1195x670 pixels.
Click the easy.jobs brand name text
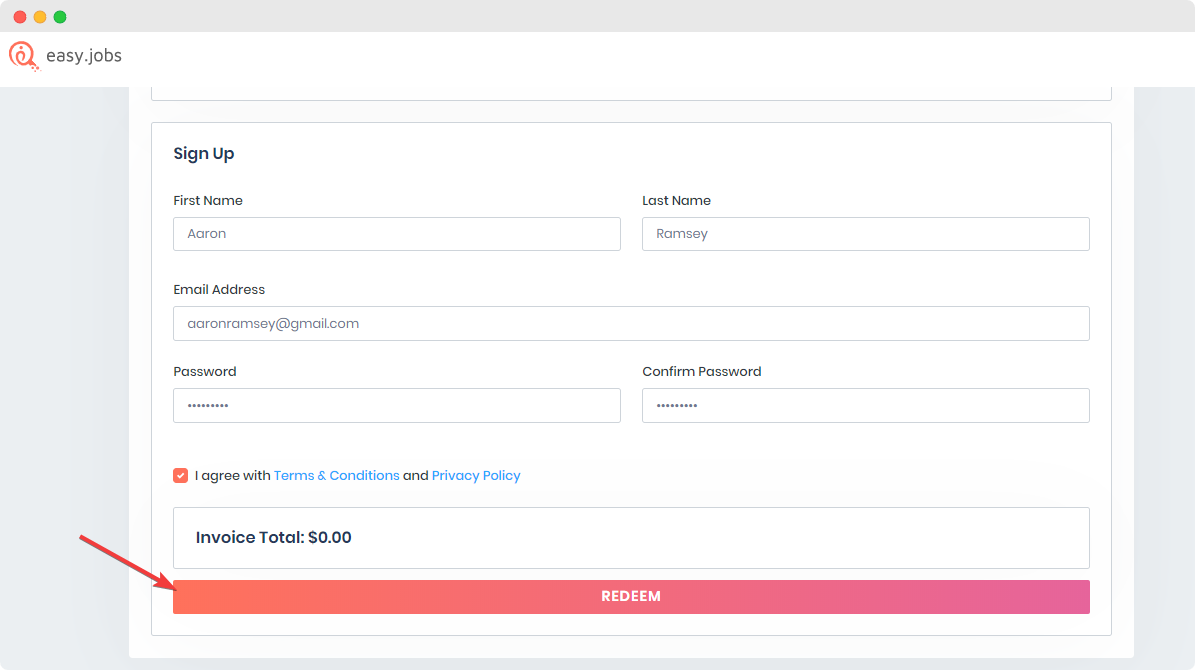(x=84, y=56)
